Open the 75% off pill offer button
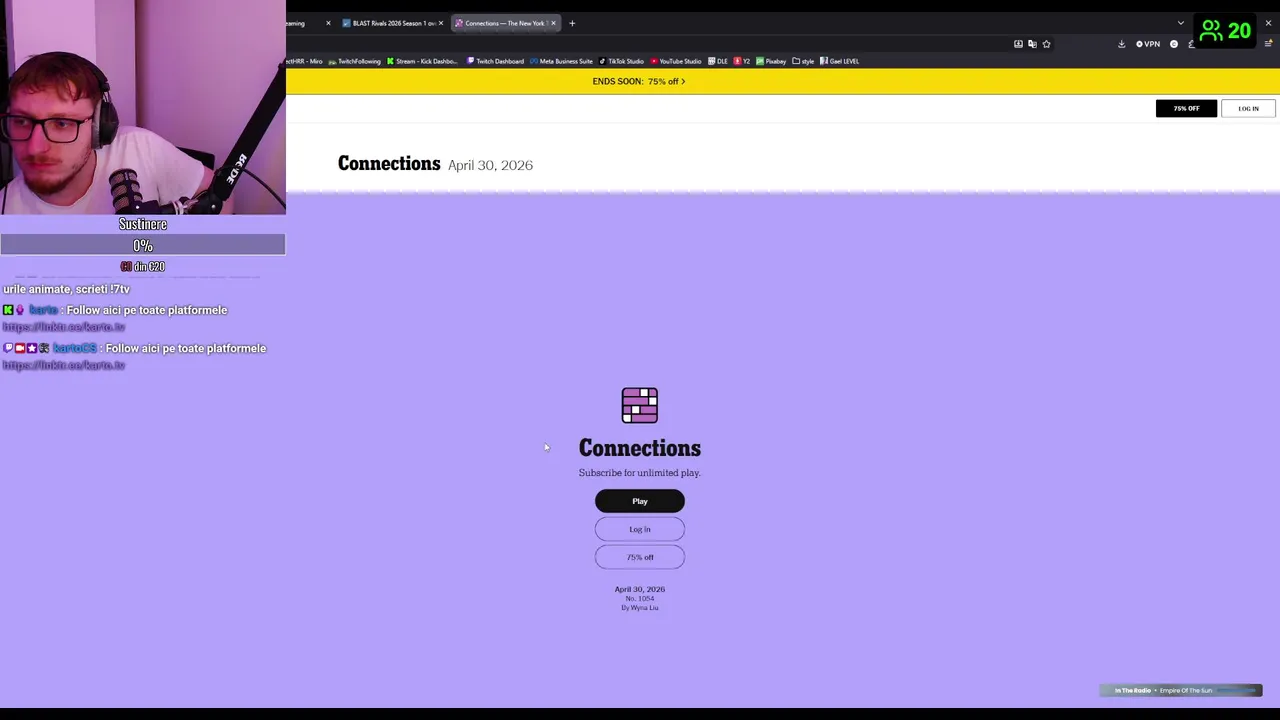1280x720 pixels. point(640,557)
